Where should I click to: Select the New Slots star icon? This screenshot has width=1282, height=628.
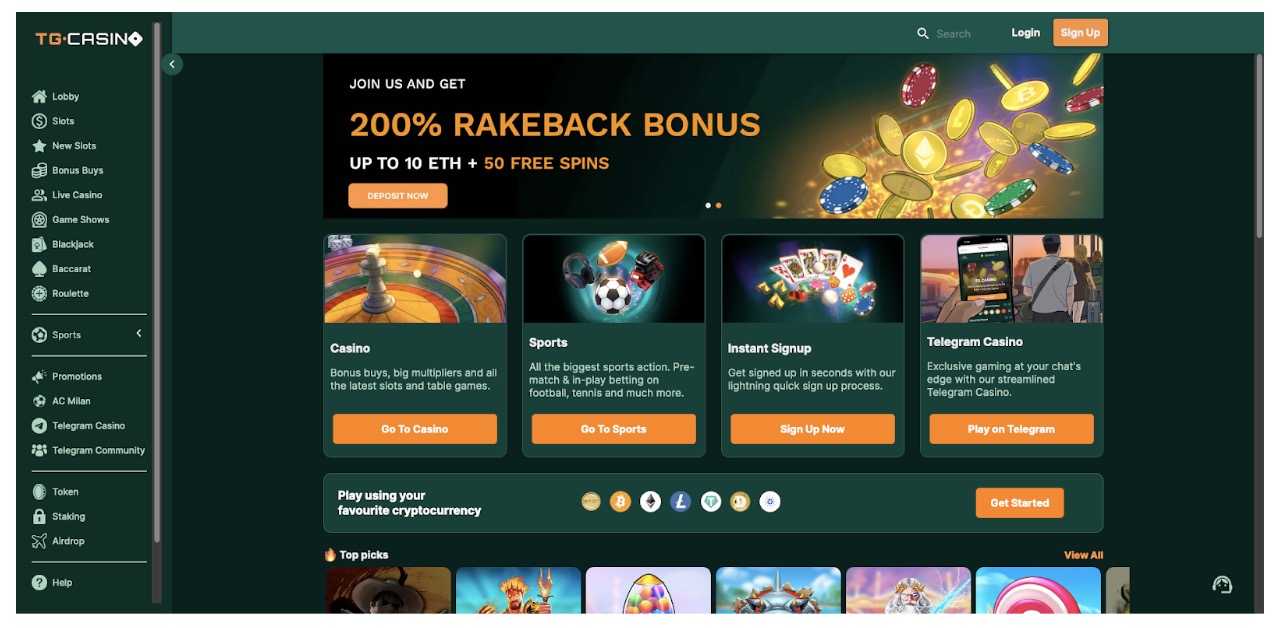(x=39, y=146)
